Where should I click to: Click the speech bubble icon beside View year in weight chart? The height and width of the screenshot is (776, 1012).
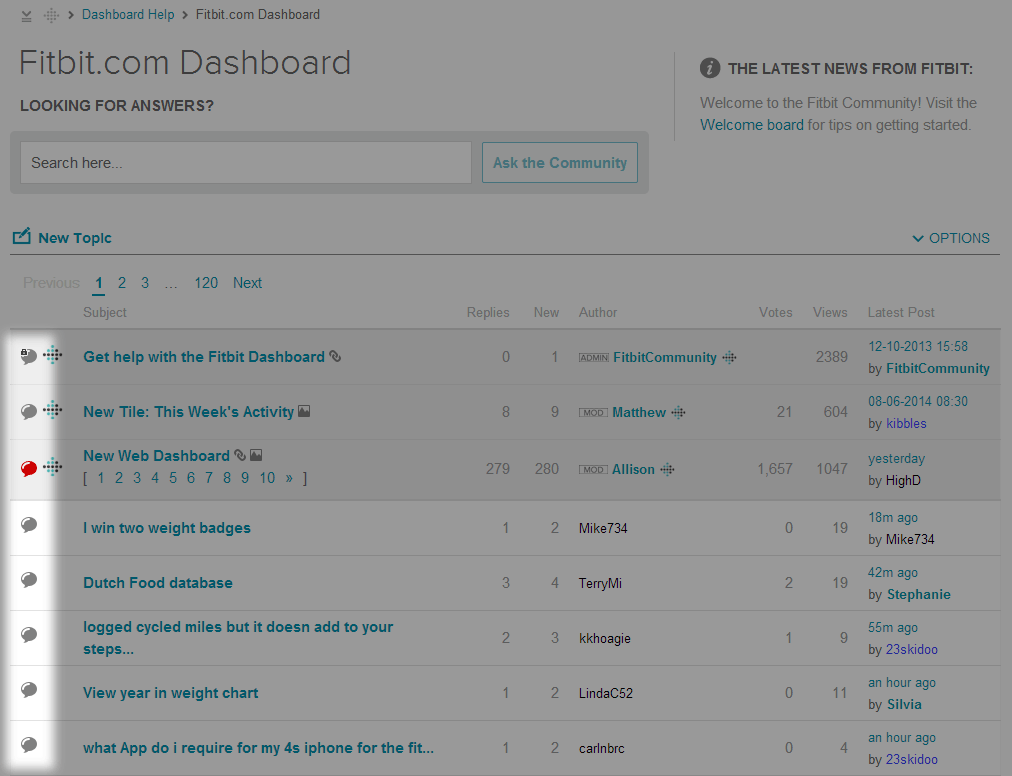click(x=28, y=689)
